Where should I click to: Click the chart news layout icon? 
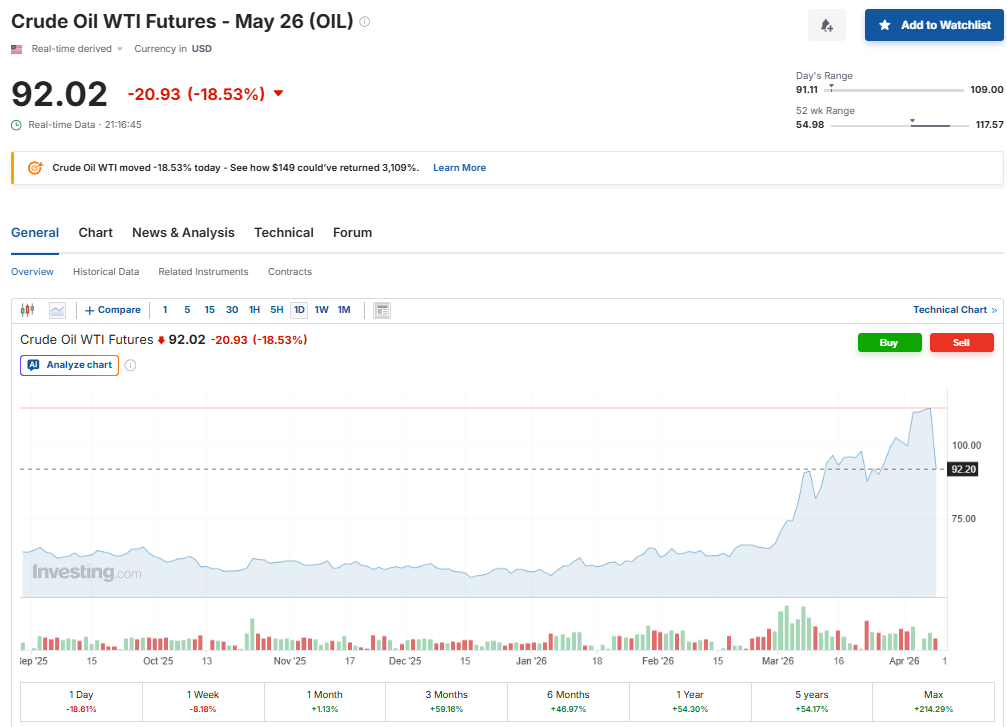click(x=382, y=310)
